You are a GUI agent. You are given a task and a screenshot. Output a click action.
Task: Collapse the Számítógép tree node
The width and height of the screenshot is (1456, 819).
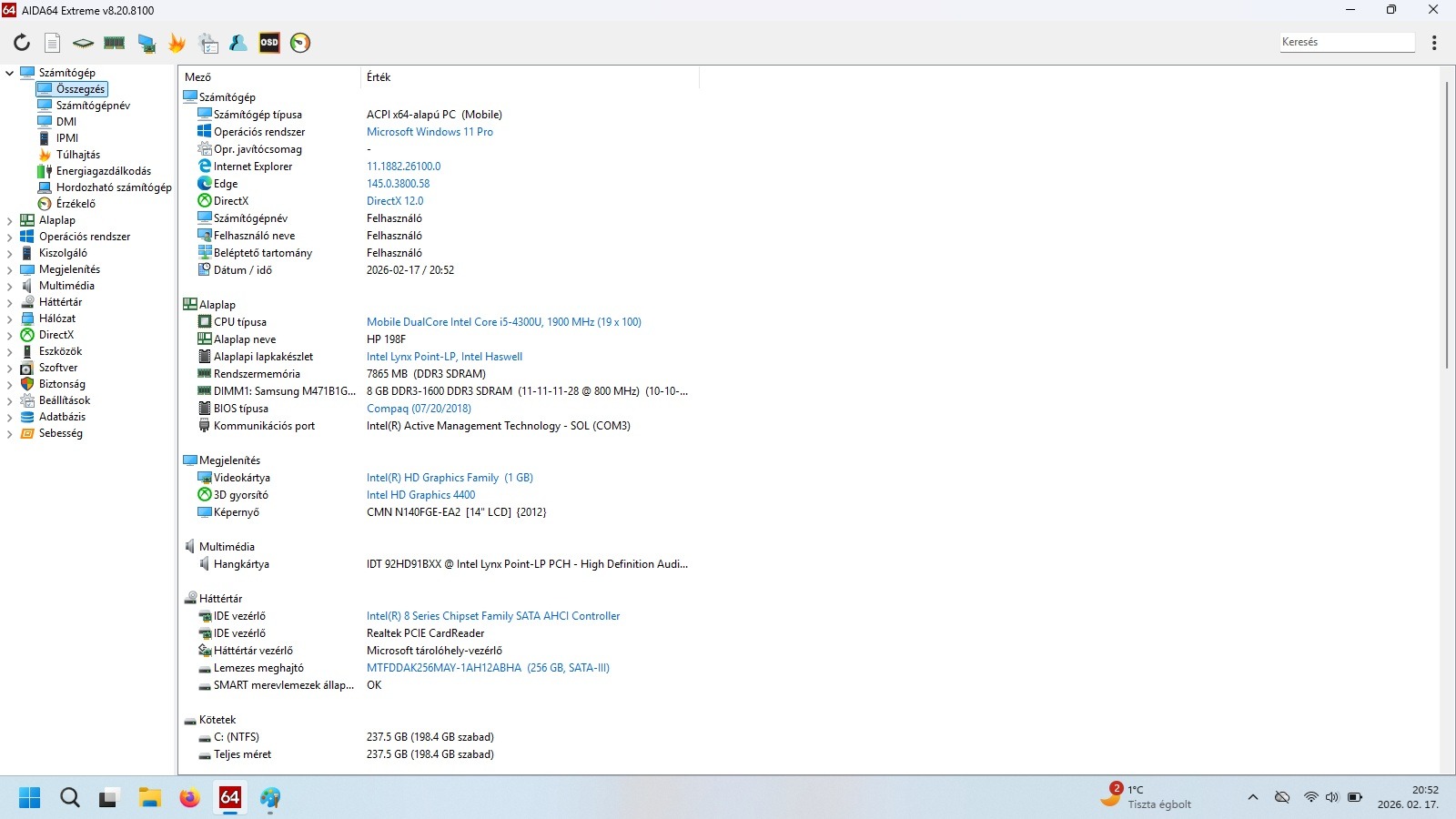(x=10, y=73)
